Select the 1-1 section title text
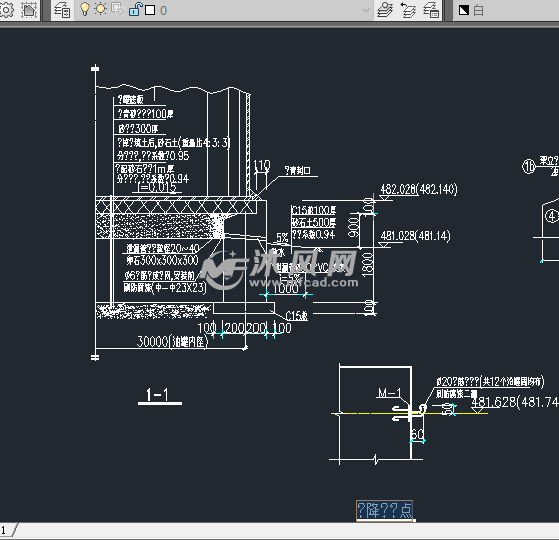 click(157, 395)
